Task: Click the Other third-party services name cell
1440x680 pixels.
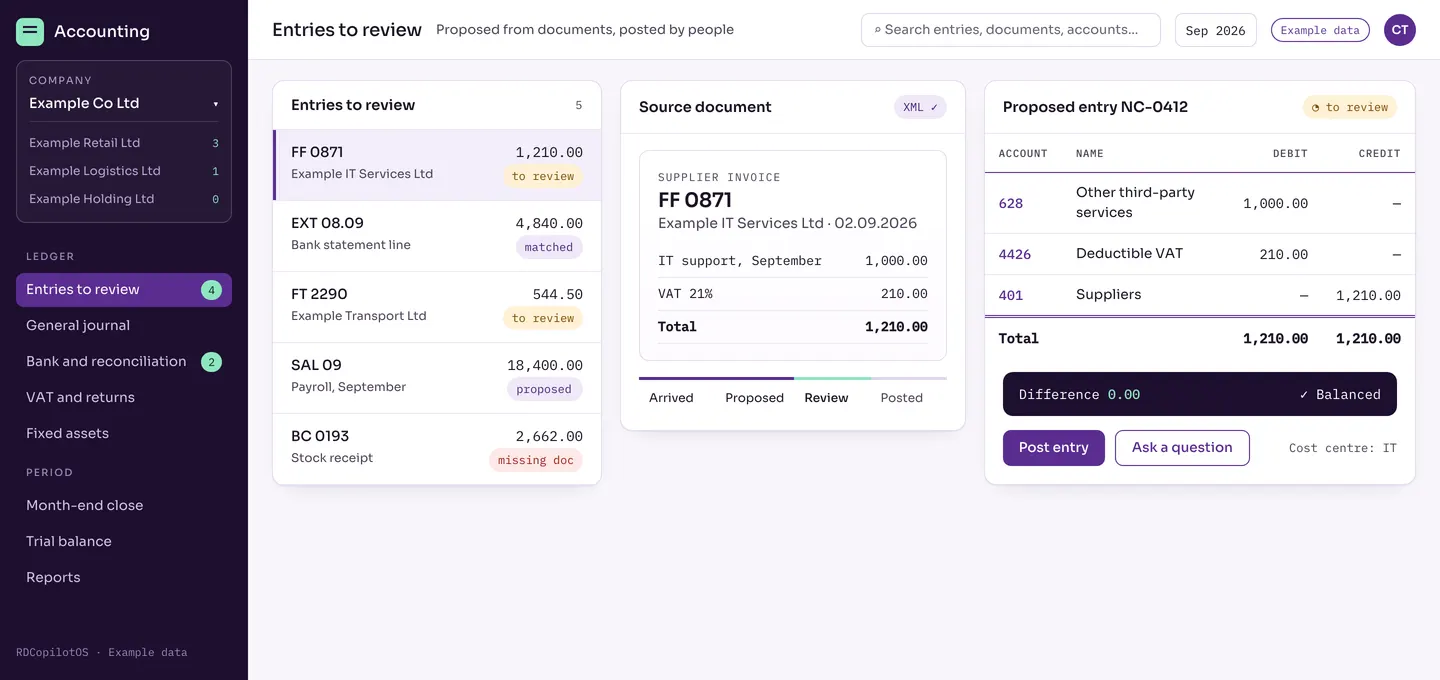Action: [x=1135, y=202]
